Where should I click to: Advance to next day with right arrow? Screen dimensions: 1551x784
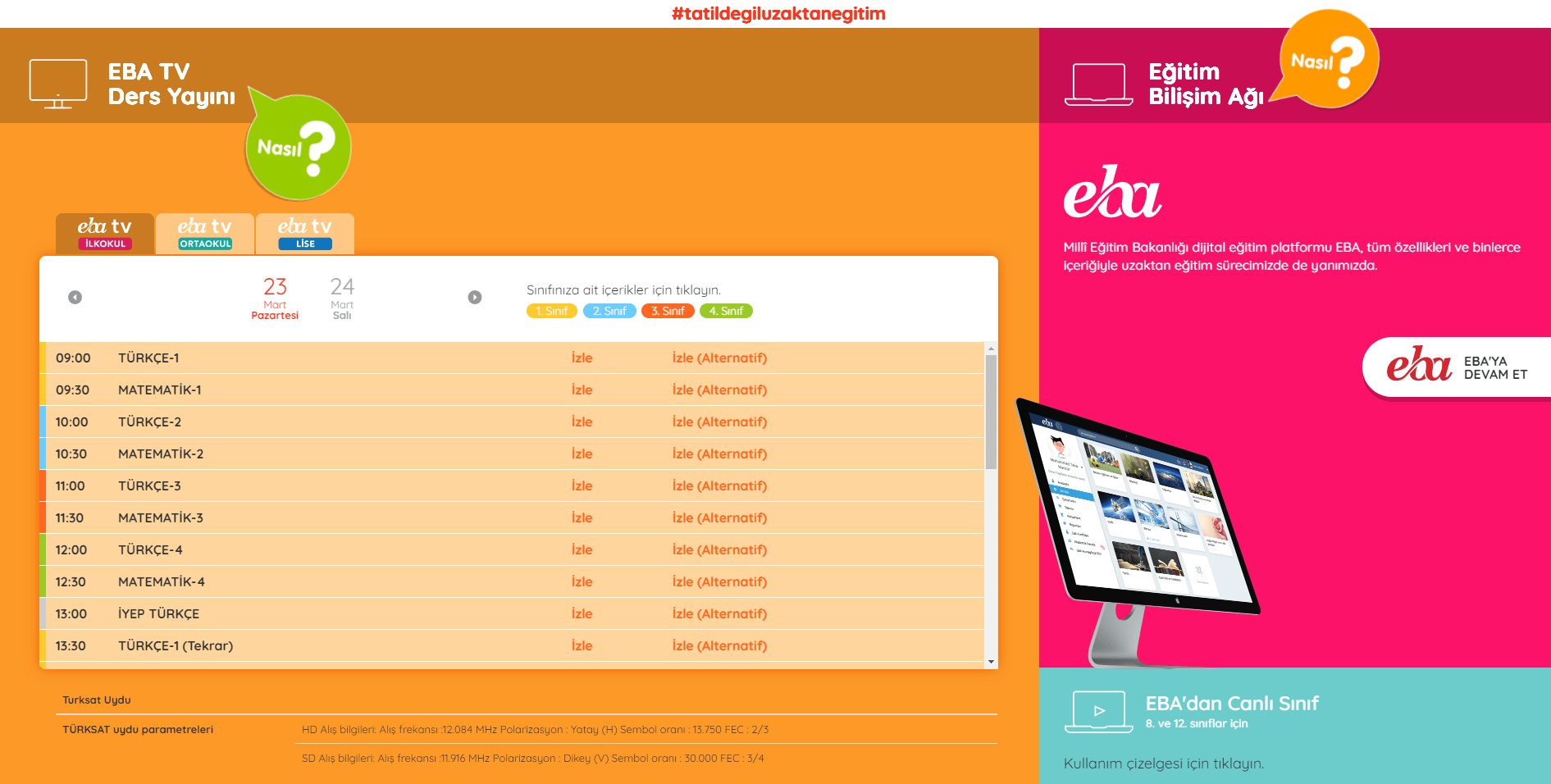click(x=475, y=297)
